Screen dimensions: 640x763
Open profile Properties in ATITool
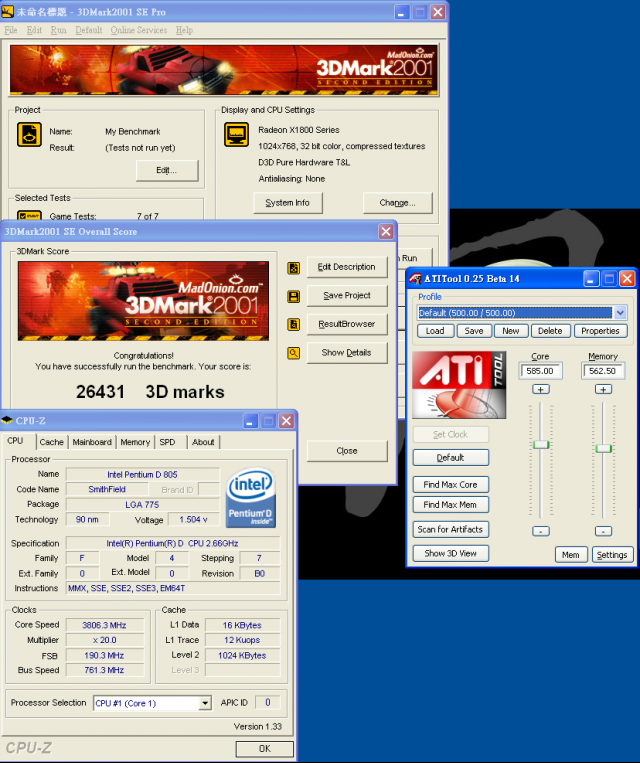[601, 331]
